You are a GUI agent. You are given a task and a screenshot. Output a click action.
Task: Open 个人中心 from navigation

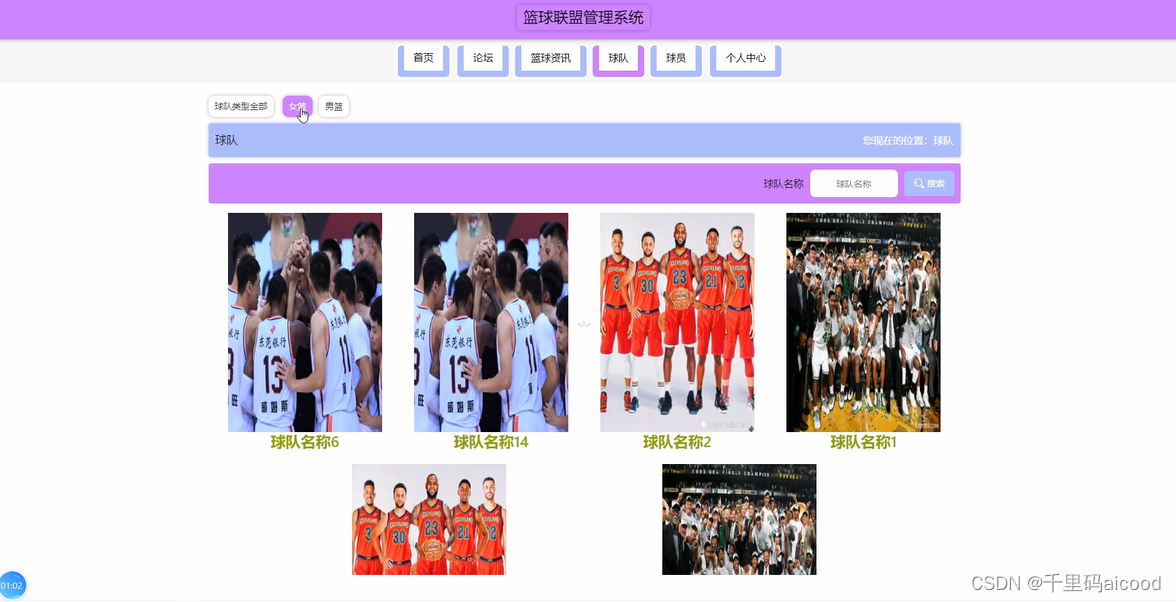tap(745, 59)
